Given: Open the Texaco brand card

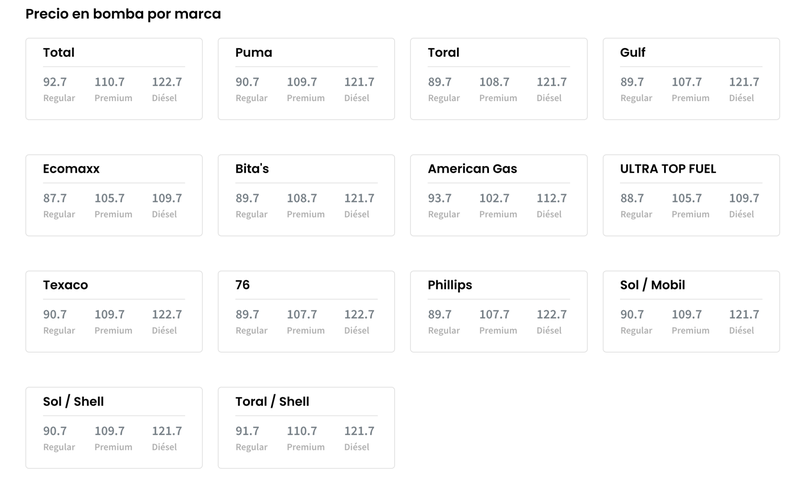Looking at the screenshot, I should (x=114, y=312).
